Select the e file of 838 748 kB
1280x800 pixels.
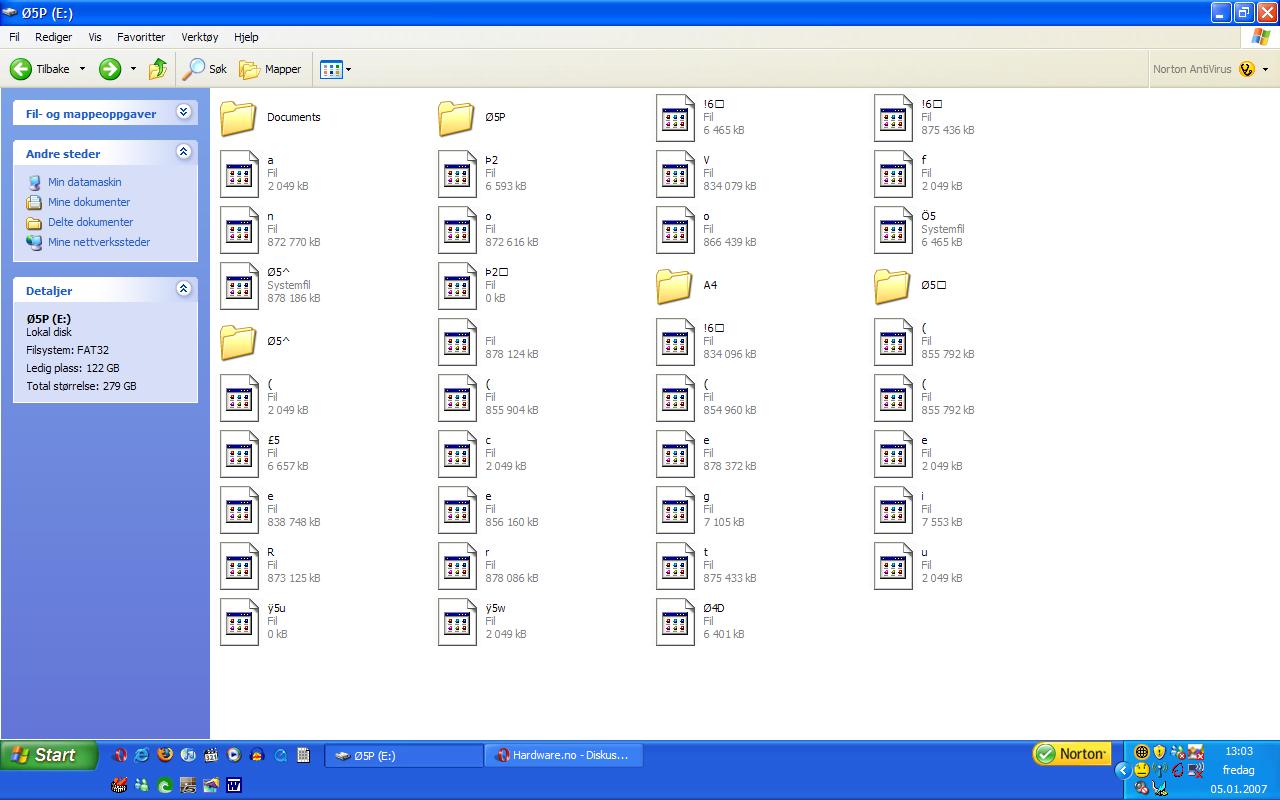pyautogui.click(x=270, y=509)
